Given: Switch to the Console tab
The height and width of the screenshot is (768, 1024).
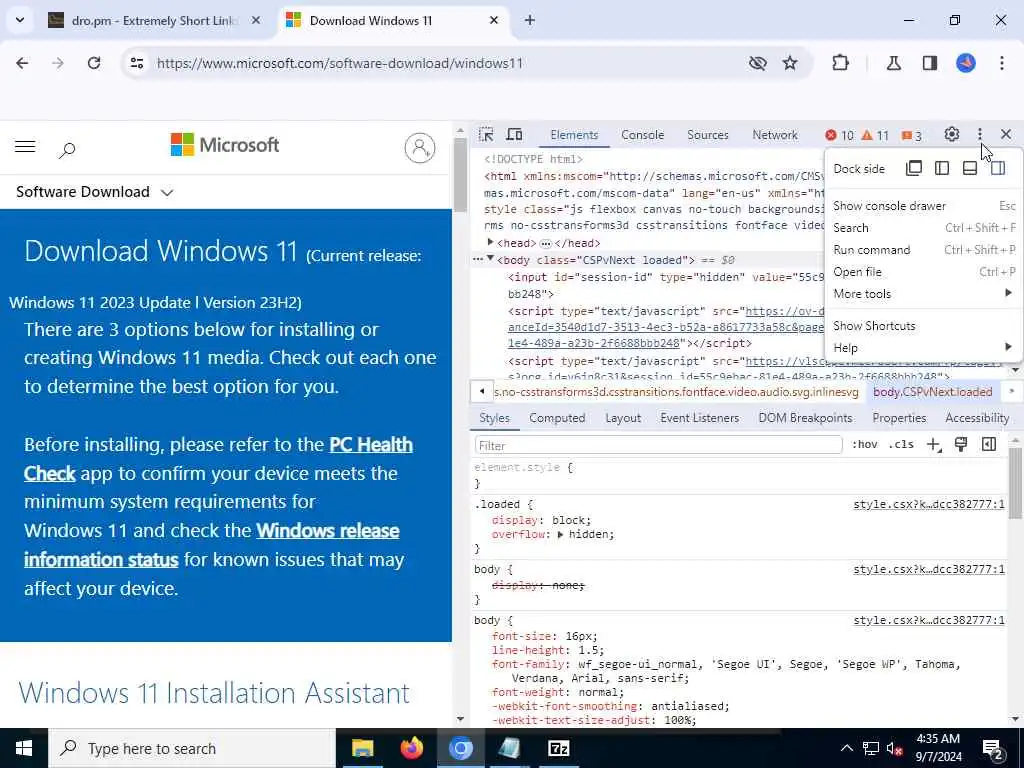Looking at the screenshot, I should (643, 135).
